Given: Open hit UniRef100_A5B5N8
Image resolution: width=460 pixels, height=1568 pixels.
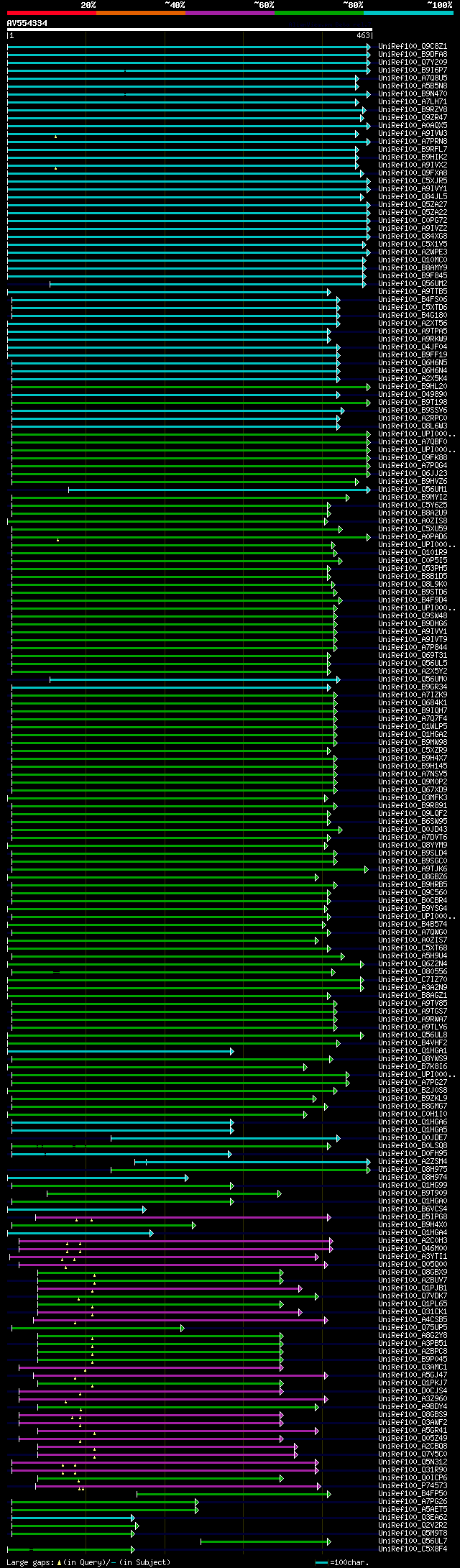Looking at the screenshot, I should point(413,86).
